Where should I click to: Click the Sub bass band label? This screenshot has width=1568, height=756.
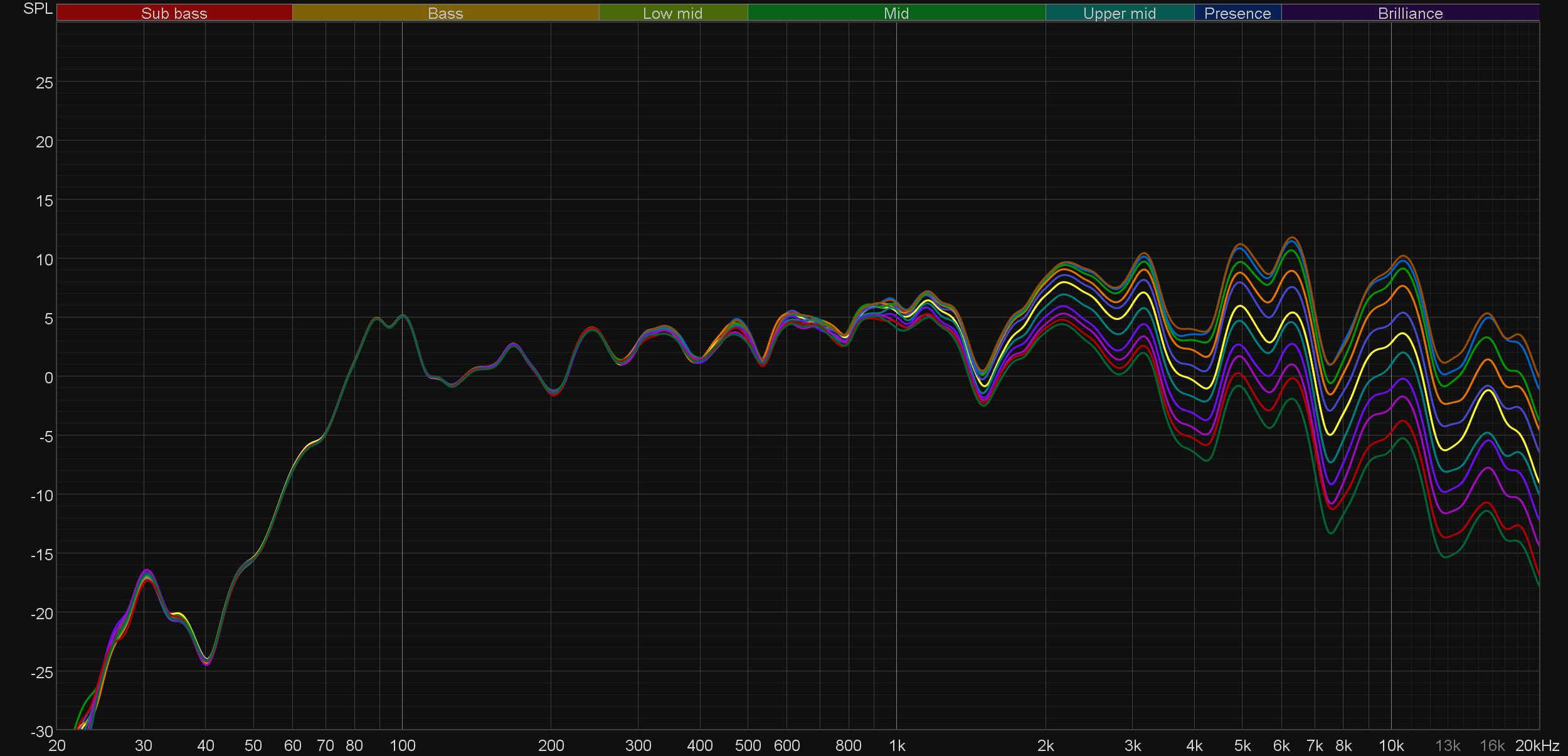[x=174, y=13]
